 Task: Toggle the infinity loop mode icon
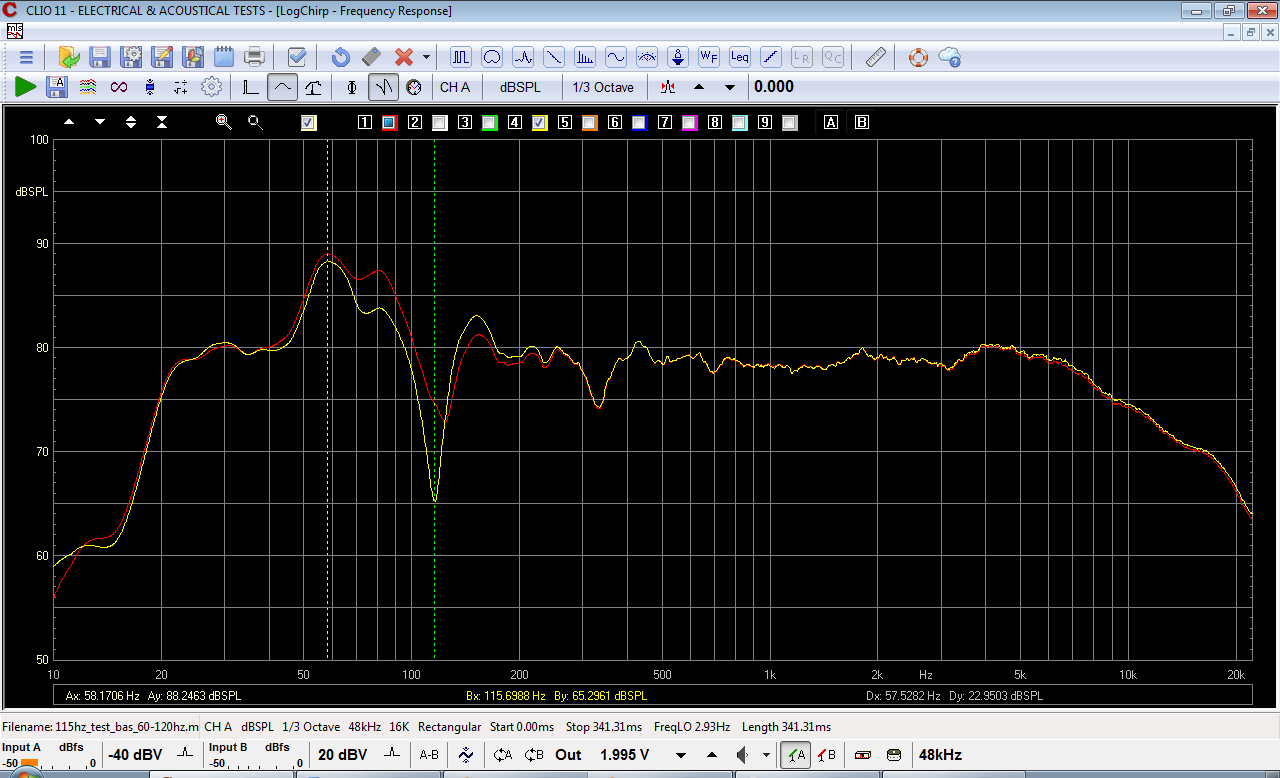coord(119,87)
